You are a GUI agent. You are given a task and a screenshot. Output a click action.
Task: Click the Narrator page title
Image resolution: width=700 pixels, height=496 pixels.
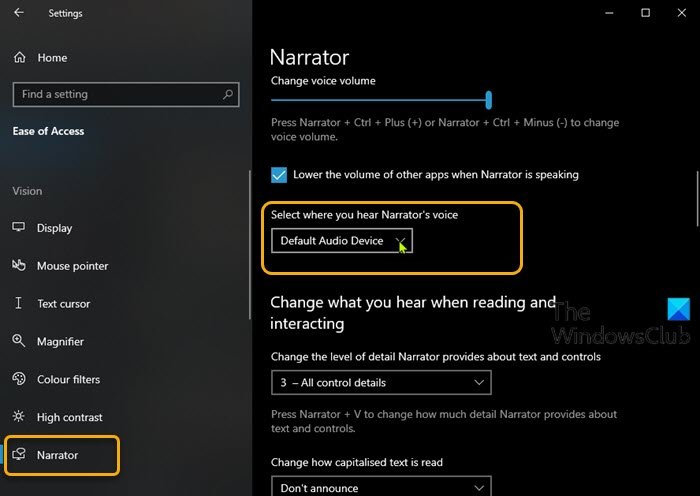pos(309,57)
